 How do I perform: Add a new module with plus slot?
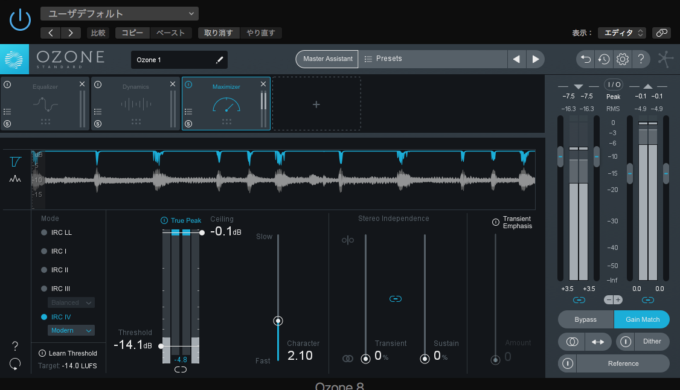[x=317, y=104]
